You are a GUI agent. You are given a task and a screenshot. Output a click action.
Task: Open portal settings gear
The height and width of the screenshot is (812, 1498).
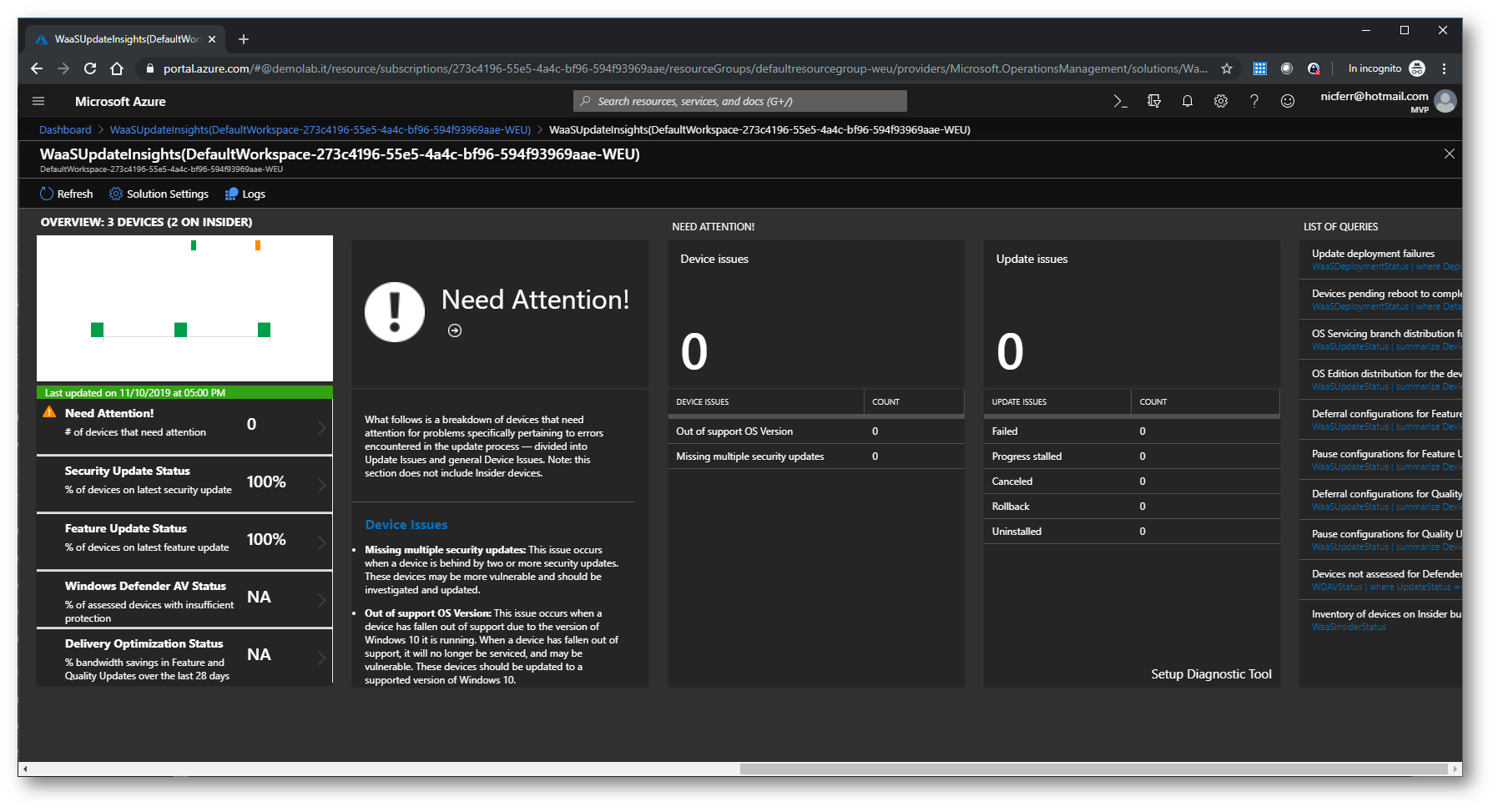point(1220,101)
